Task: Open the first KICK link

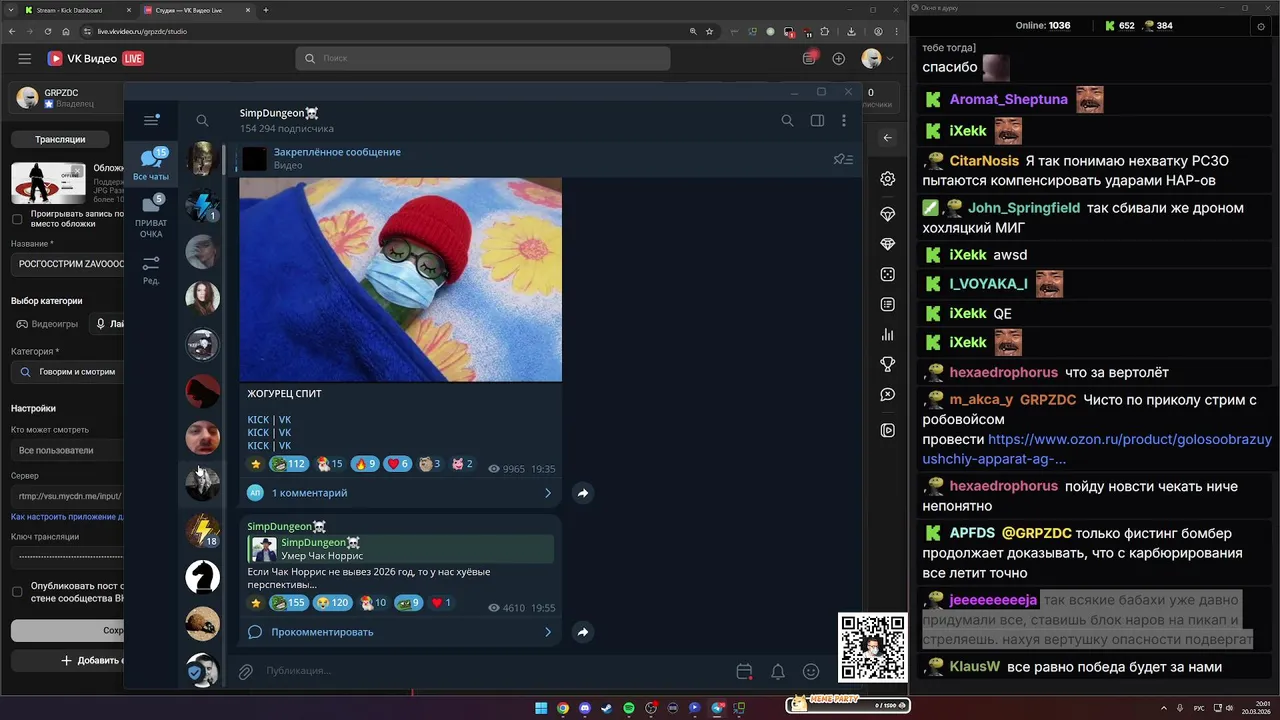Action: point(258,420)
